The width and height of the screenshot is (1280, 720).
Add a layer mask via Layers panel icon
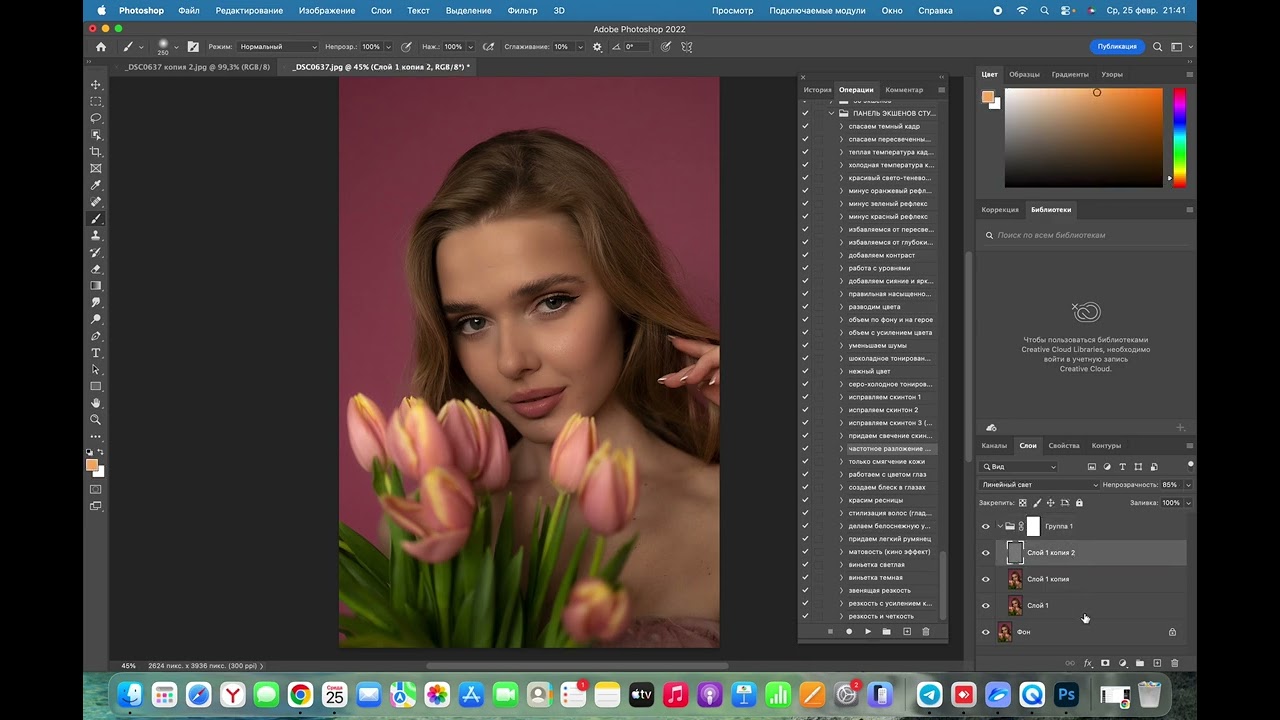point(1105,663)
